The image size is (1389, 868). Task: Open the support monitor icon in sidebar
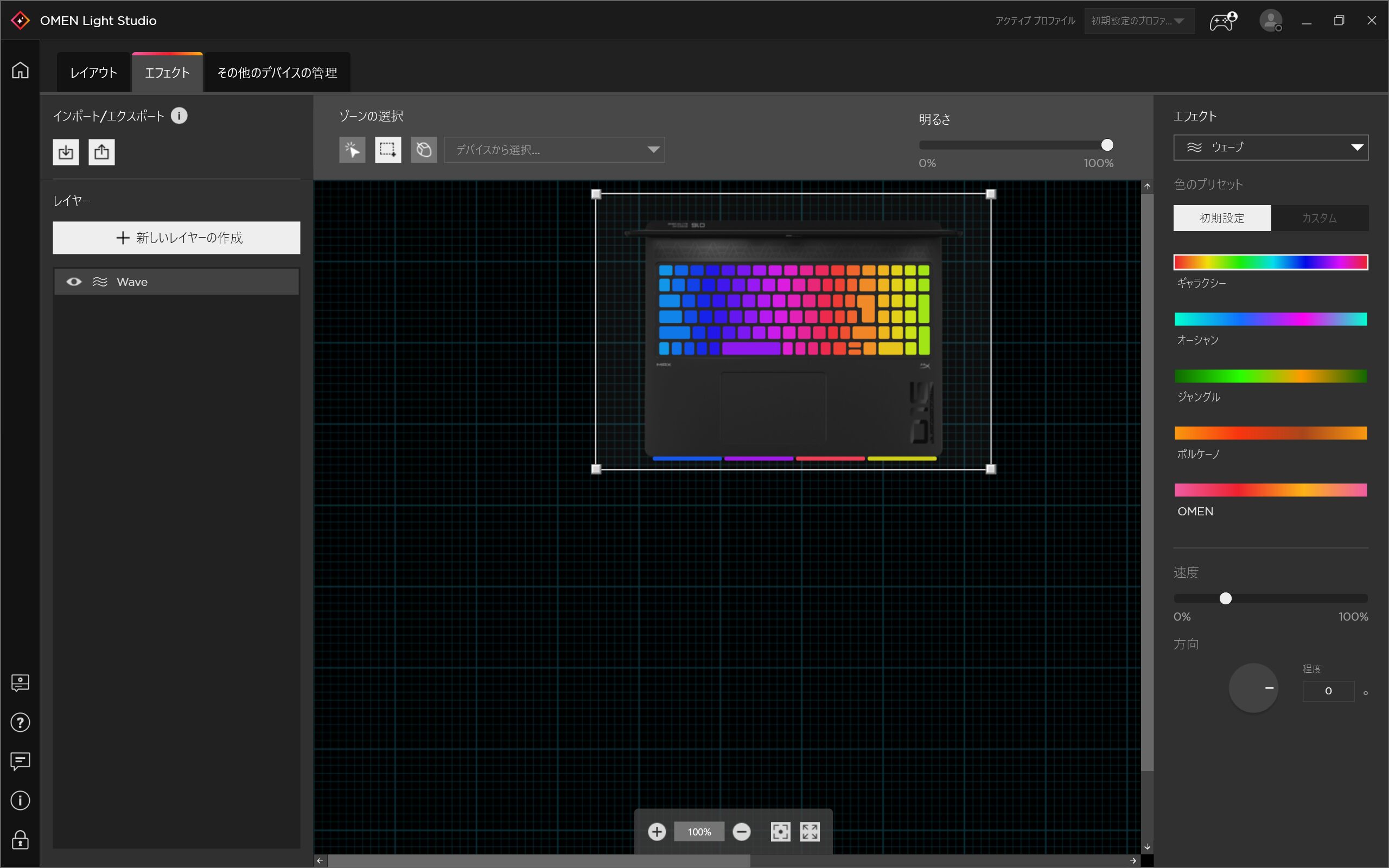point(20,683)
